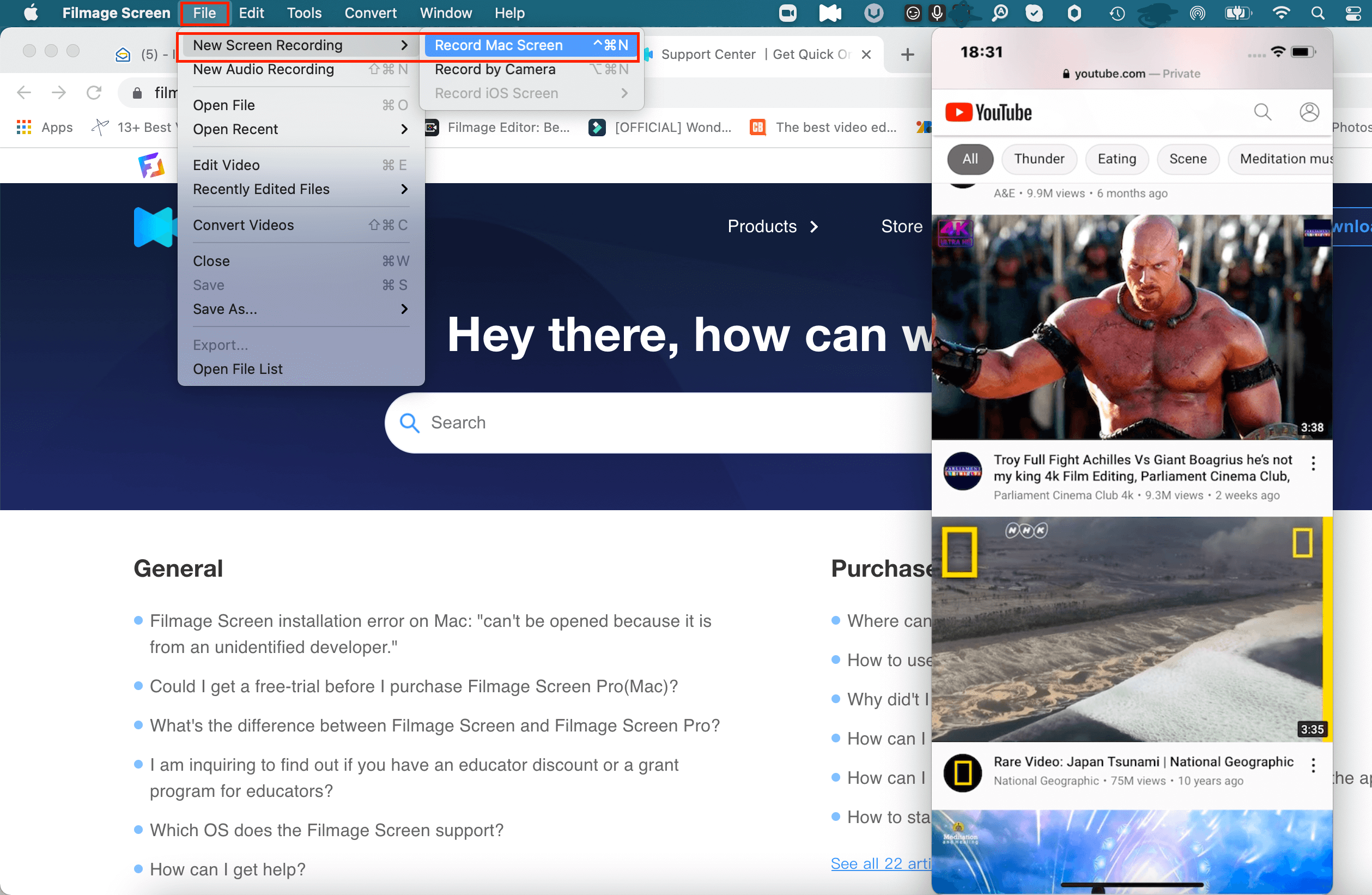
Task: Open Wi-Fi menu in menu bar
Action: pos(1281,13)
